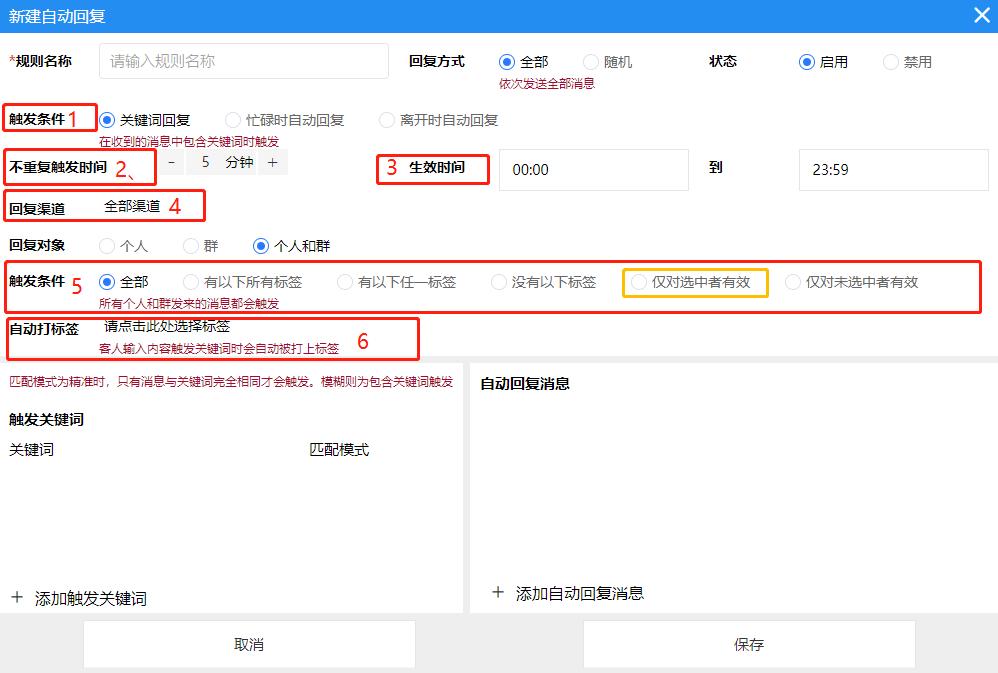Click the 取消 button to cancel
The width and height of the screenshot is (998, 673).
click(x=249, y=643)
